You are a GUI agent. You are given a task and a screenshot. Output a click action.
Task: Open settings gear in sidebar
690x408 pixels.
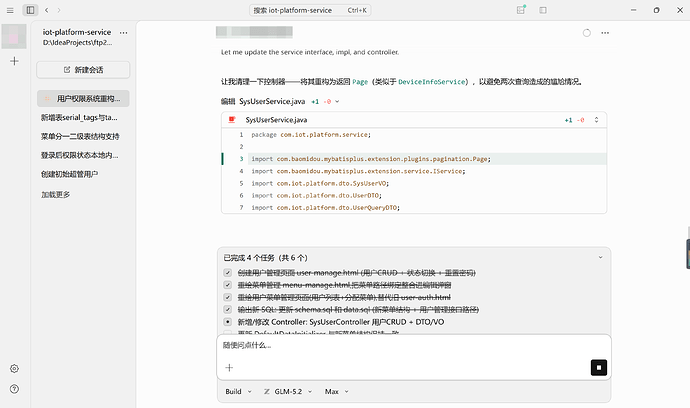[15, 368]
